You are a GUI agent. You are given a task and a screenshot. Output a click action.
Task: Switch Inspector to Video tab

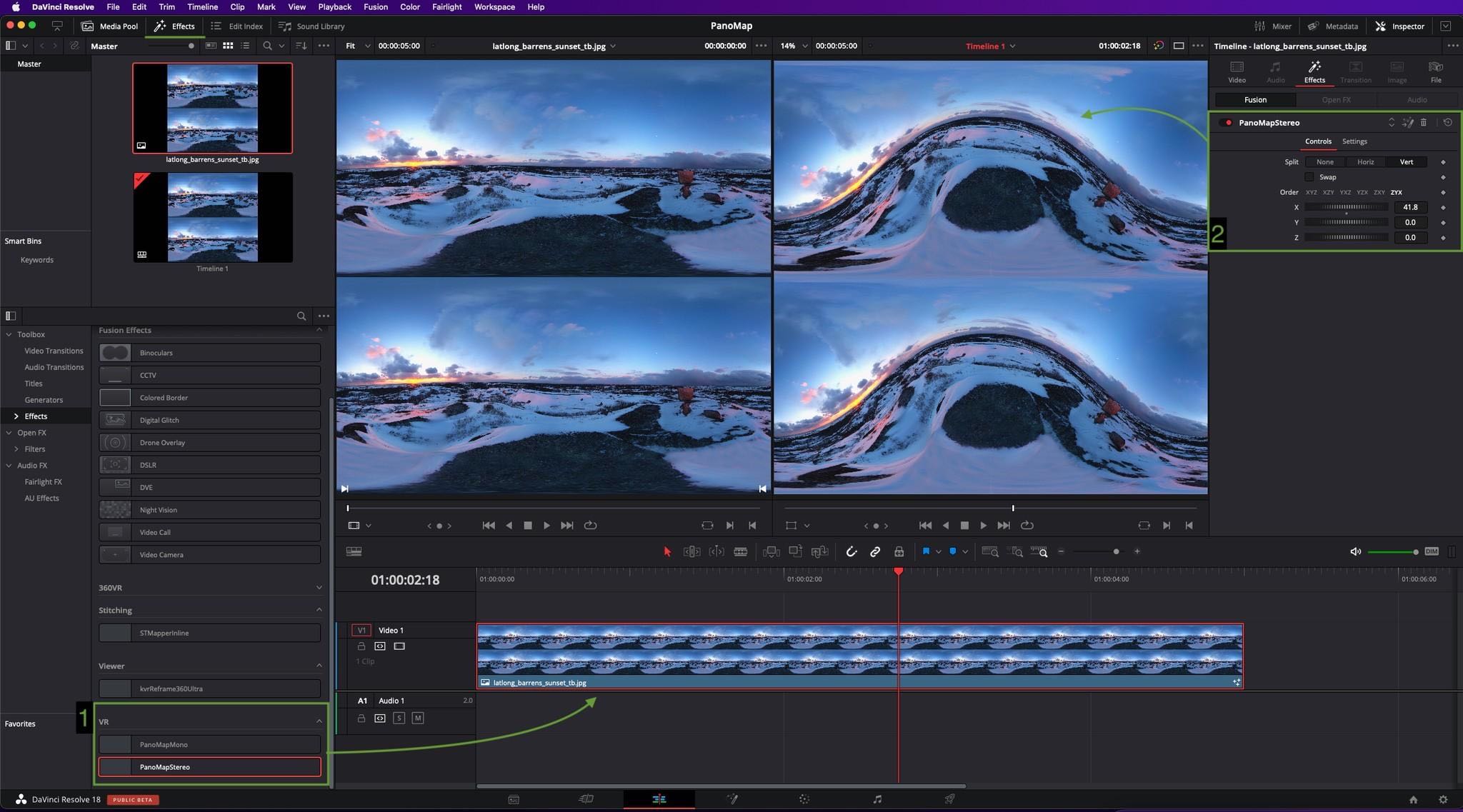point(1237,71)
